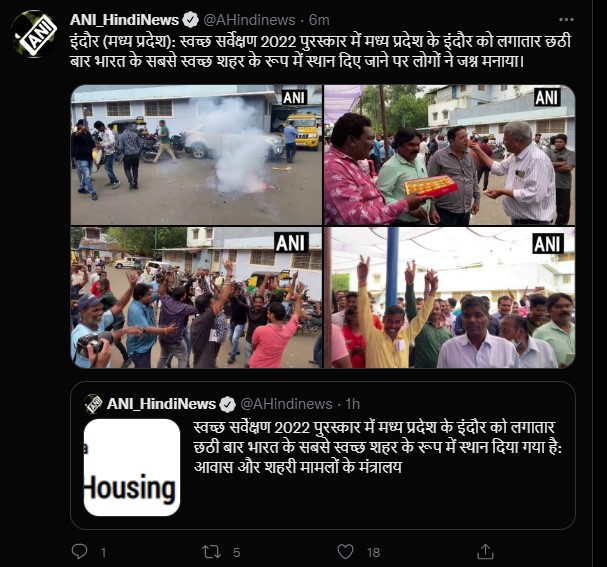This screenshot has height=567, width=607.
Task: Click quoted tweet's ANI_HindiNews name
Action: 161,404
